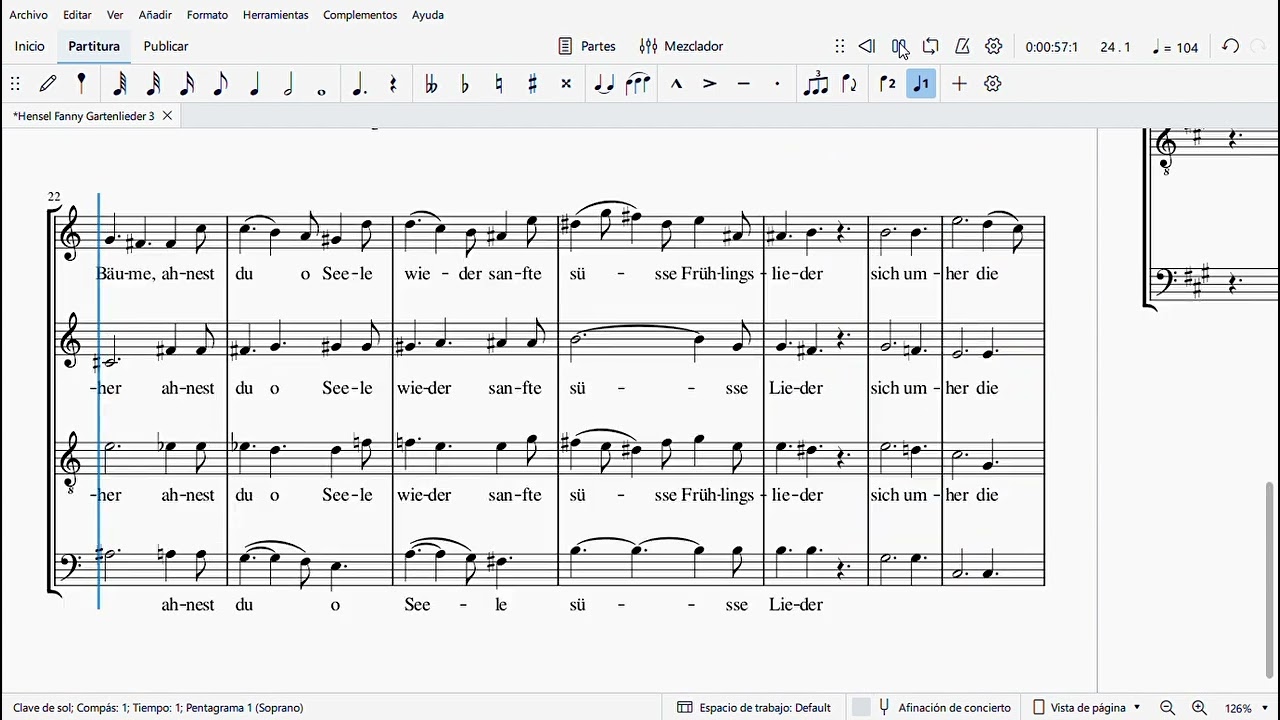
Task: Switch to the Publicar tab
Action: point(166,46)
